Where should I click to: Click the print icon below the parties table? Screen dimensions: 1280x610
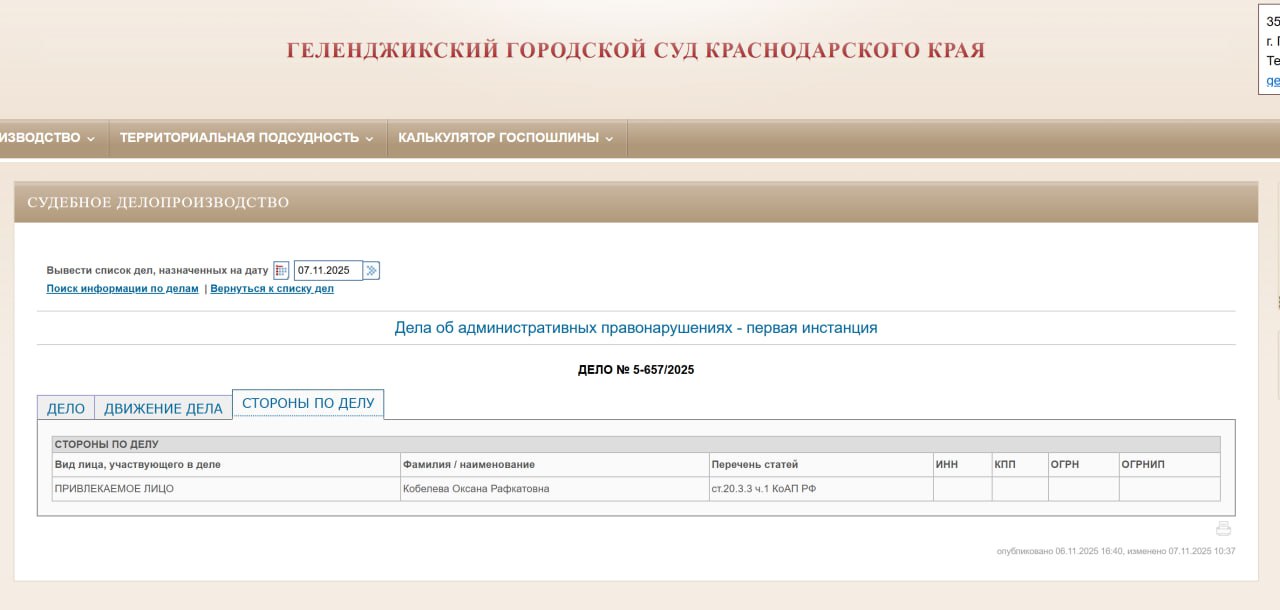[1224, 527]
